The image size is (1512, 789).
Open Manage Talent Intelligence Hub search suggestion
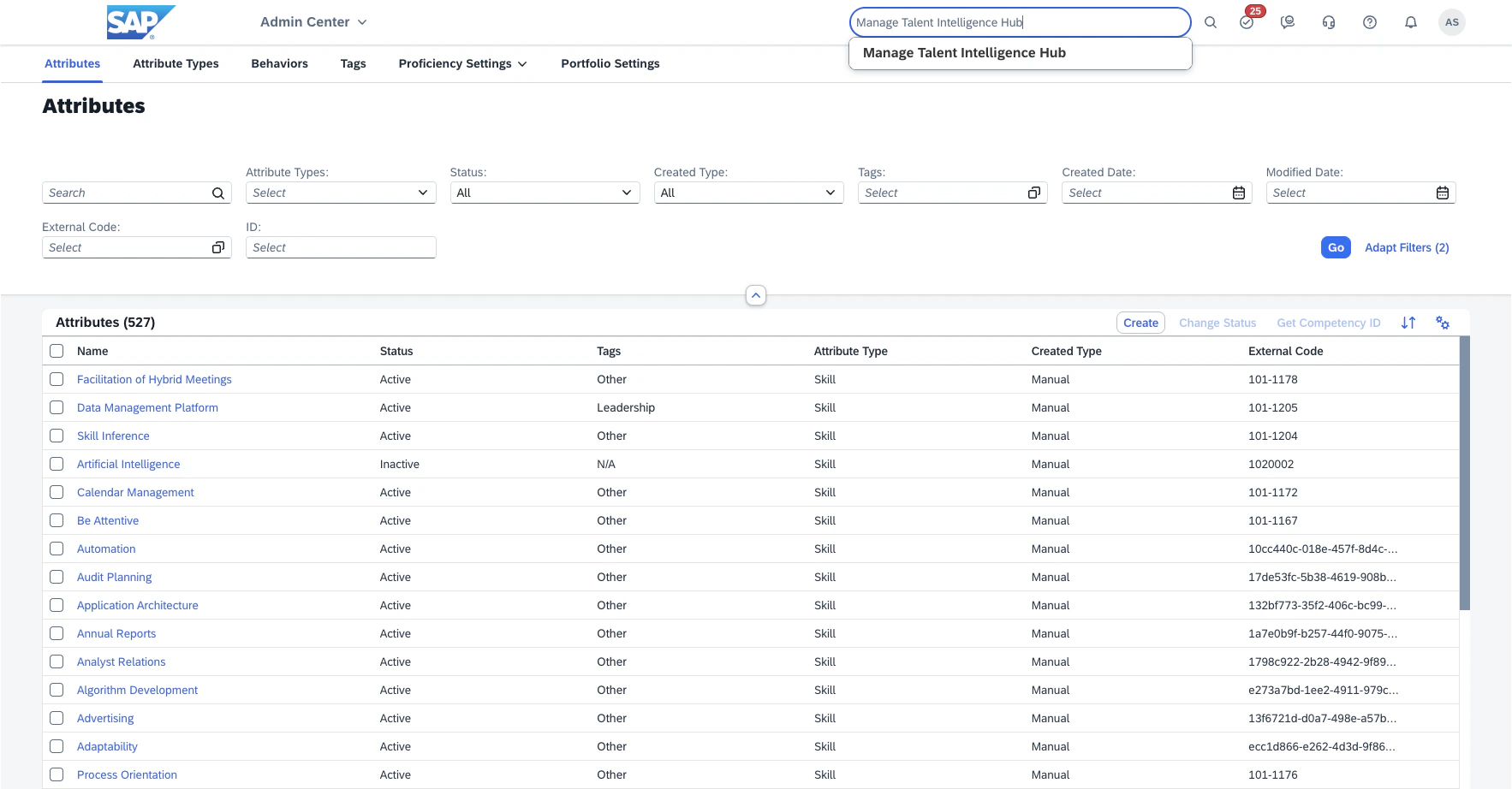964,52
